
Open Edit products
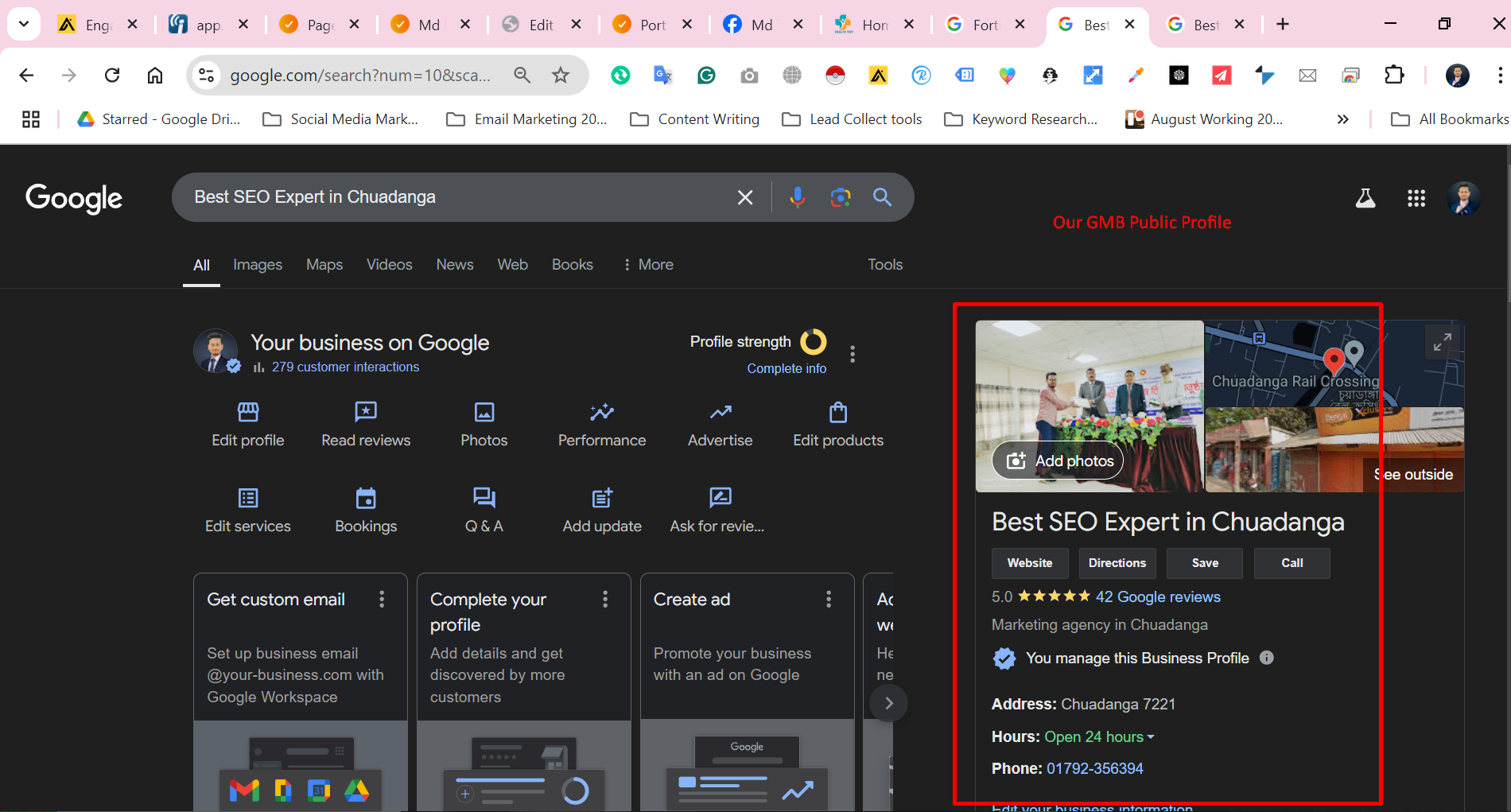pyautogui.click(x=838, y=425)
